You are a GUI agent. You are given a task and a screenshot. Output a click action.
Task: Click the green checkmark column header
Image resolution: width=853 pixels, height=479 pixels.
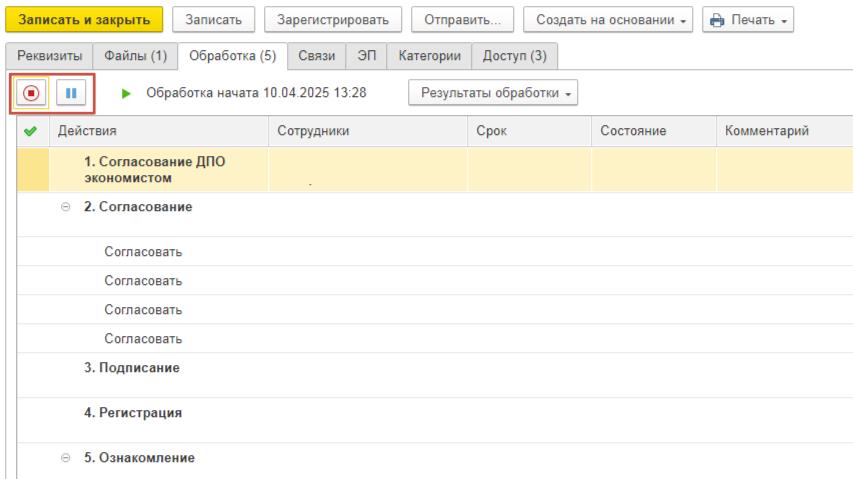pyautogui.click(x=30, y=131)
